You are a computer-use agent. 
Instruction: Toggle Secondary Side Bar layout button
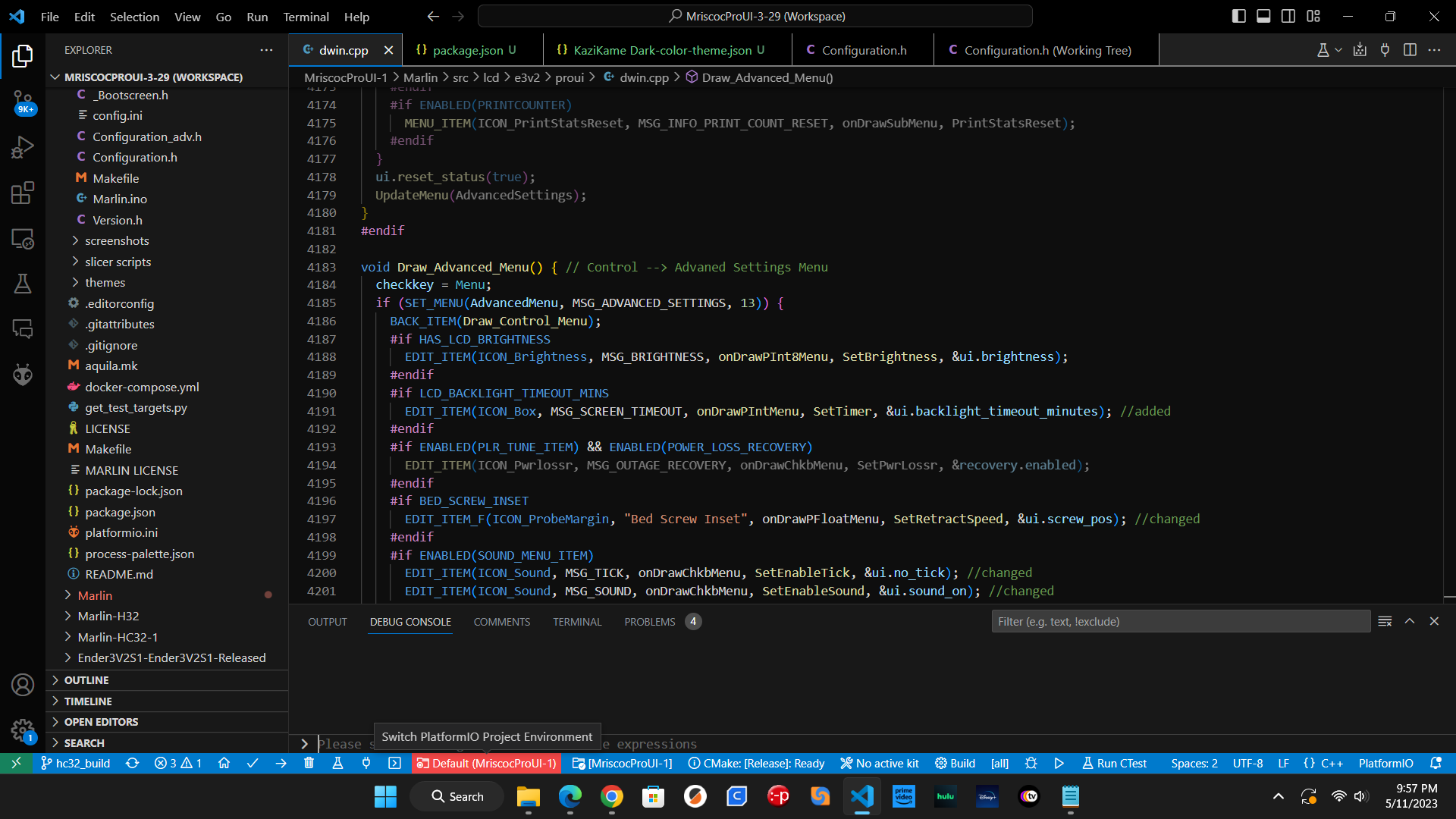(1288, 16)
